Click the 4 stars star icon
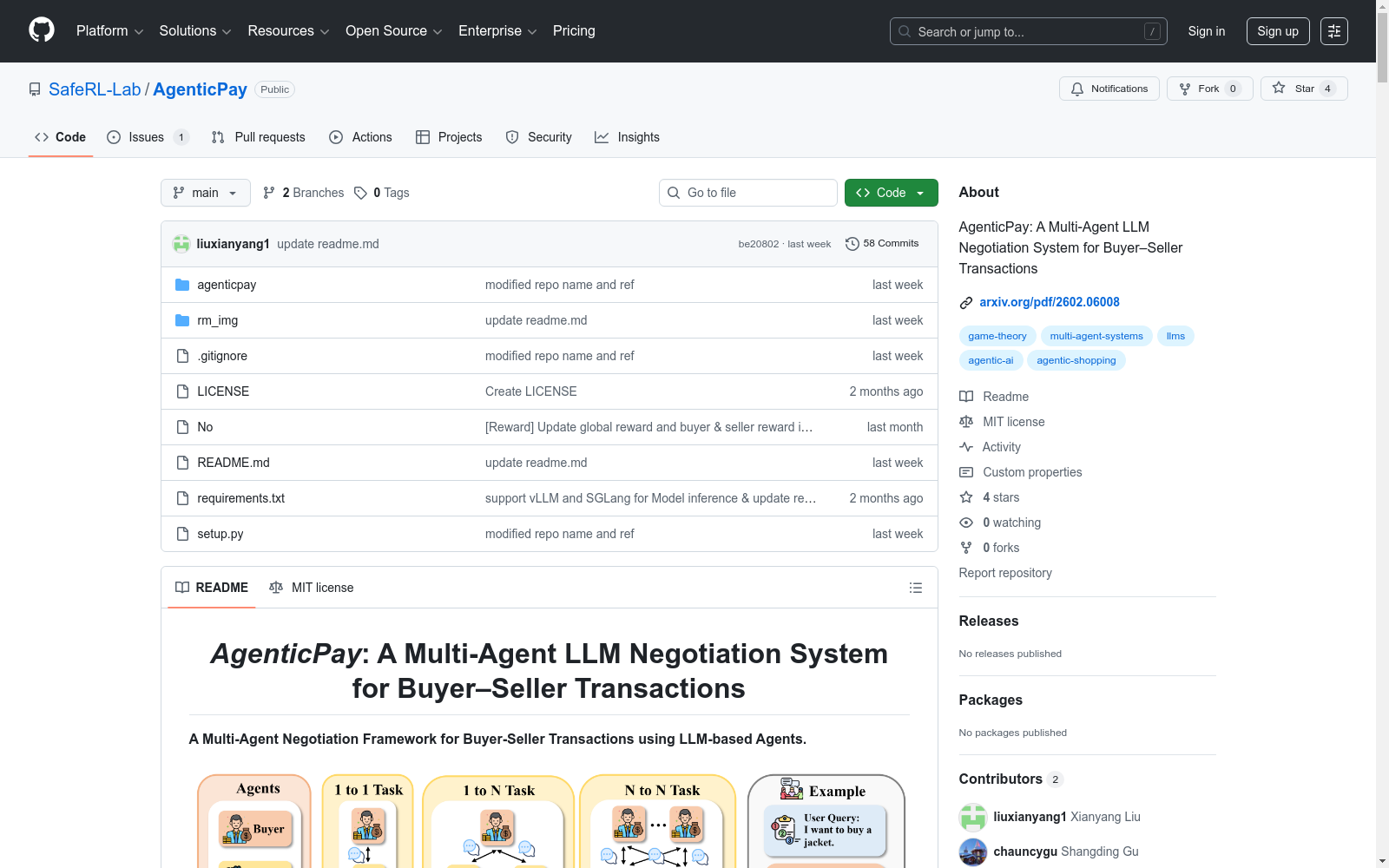The image size is (1389, 868). pyautogui.click(x=966, y=497)
